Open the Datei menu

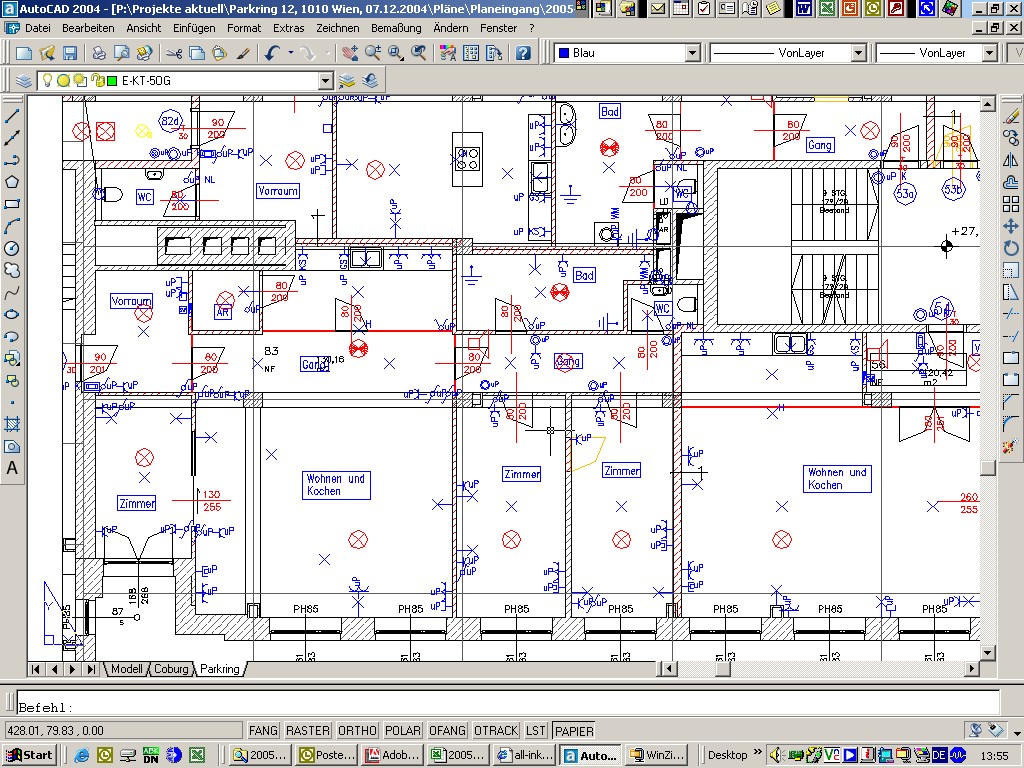pyautogui.click(x=38, y=28)
